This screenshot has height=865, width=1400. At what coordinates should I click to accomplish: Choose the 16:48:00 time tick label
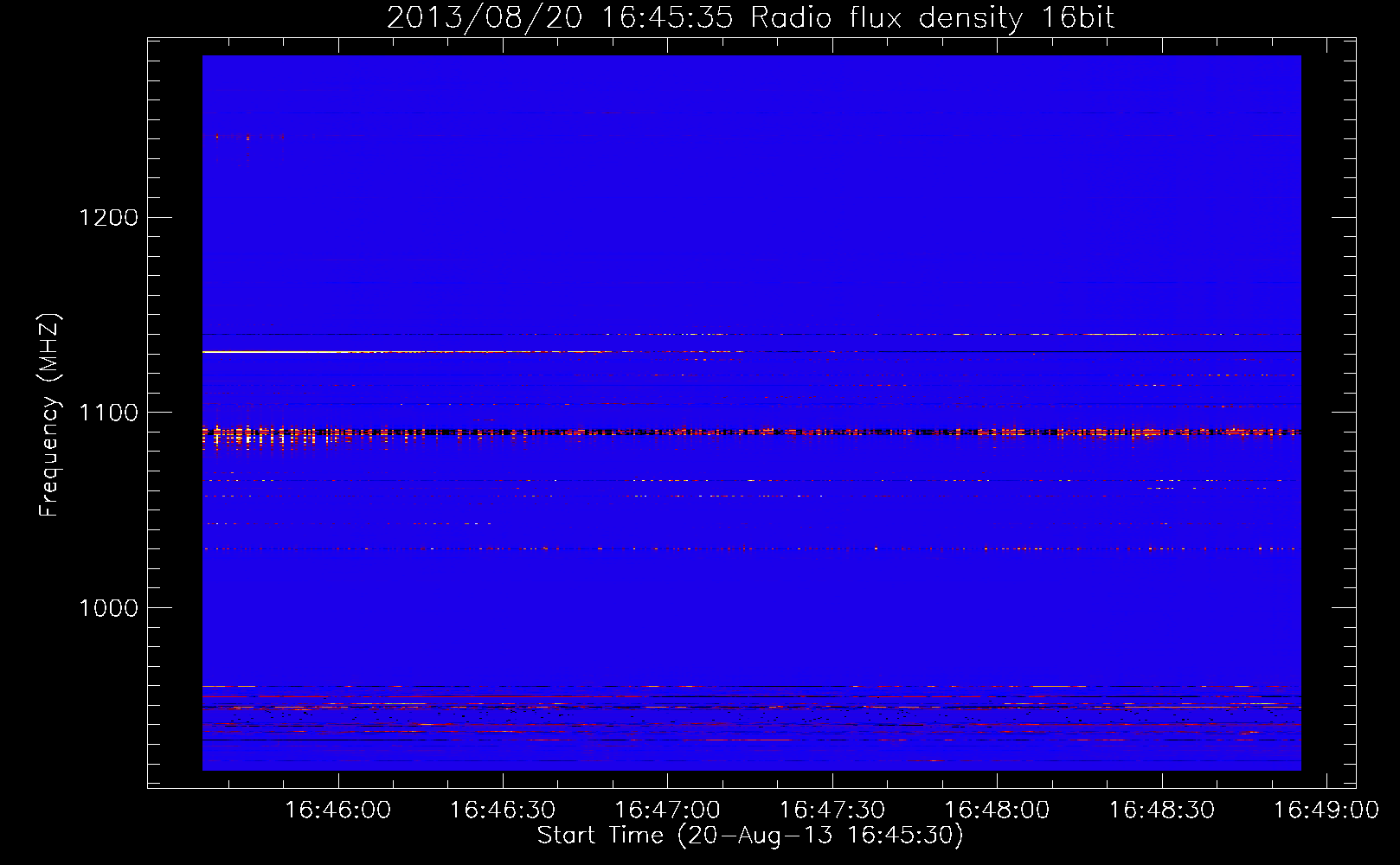997,810
